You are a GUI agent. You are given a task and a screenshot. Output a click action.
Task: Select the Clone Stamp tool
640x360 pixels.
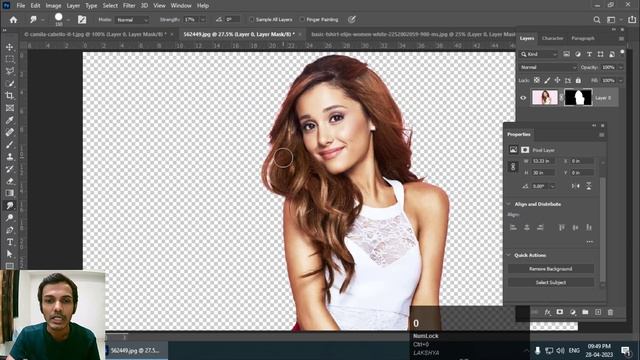[x=9, y=157]
